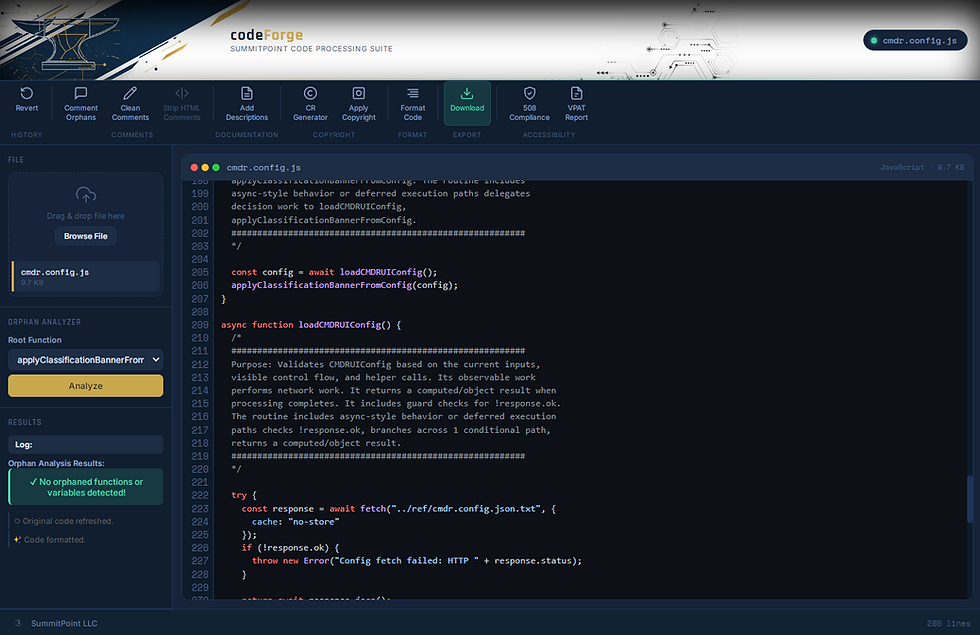The image size is (980, 635).
Task: Click the Log: field in Results
Action: (86, 444)
